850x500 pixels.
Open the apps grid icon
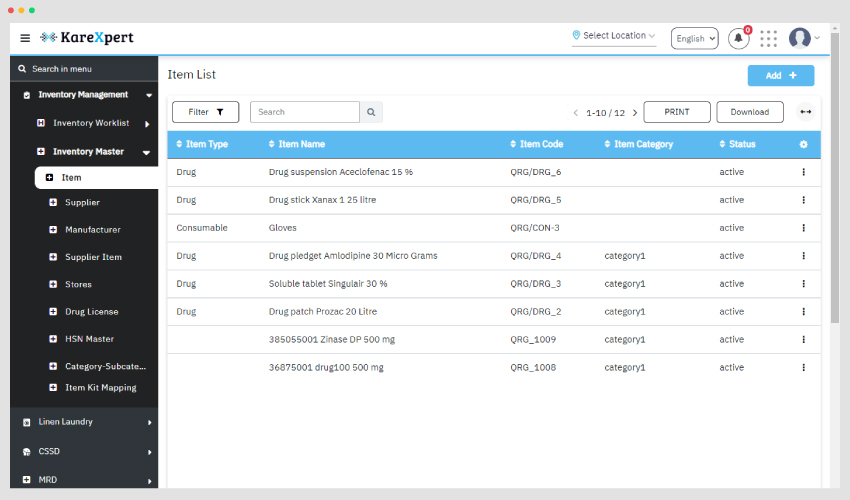tap(768, 39)
